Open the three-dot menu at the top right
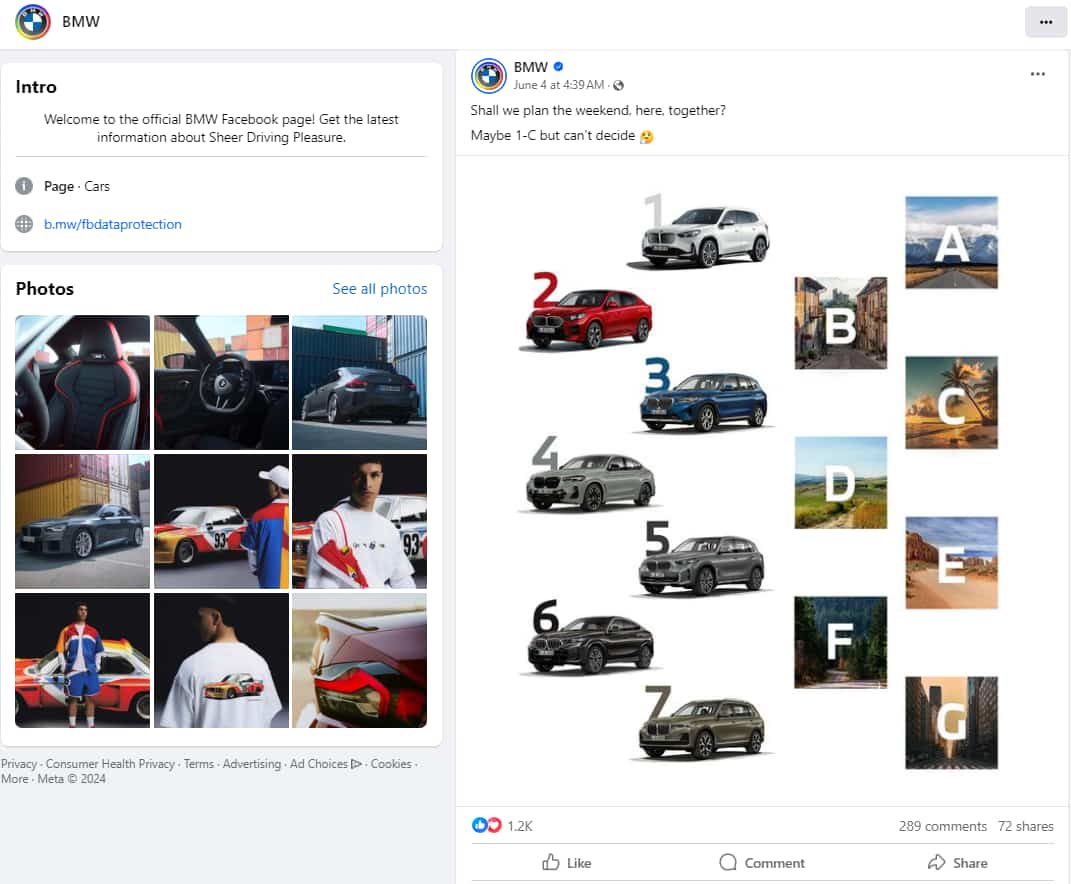This screenshot has height=884, width=1071. coord(1046,20)
